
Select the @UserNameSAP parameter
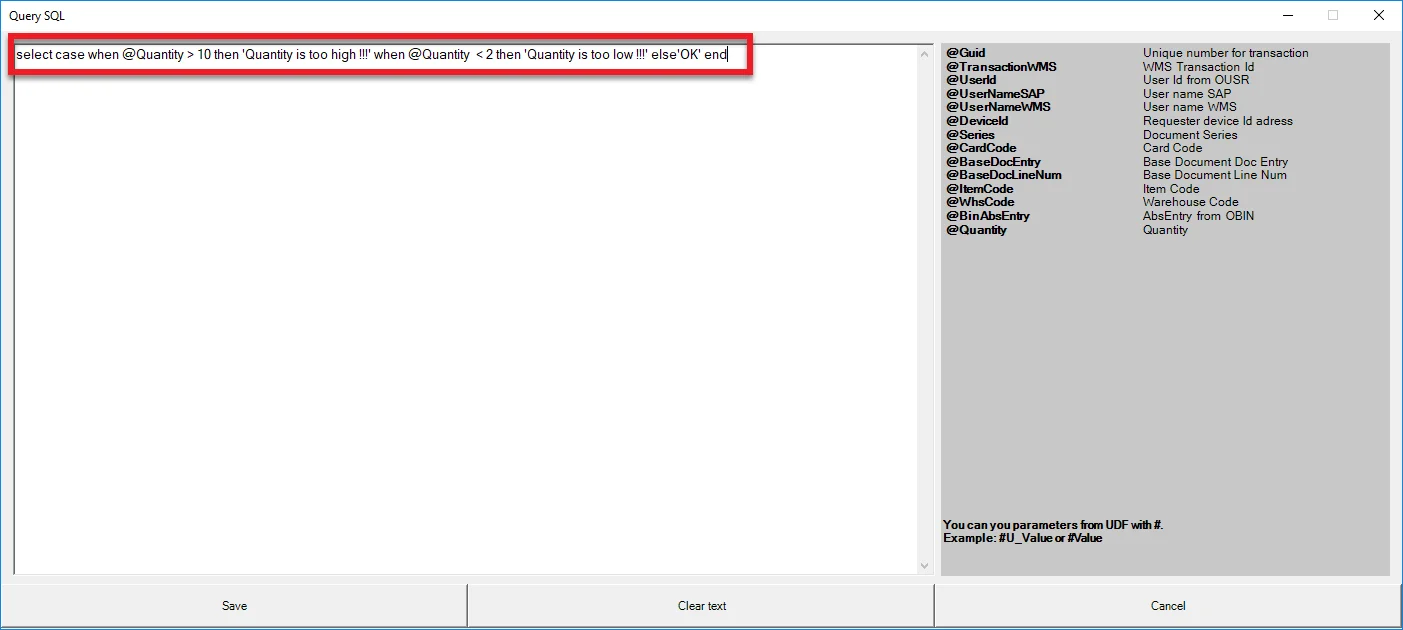click(x=995, y=94)
